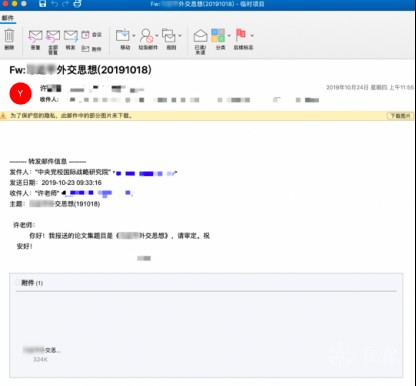Reply to the email
Image resolution: width=416 pixels, height=386 pixels.
[35, 36]
